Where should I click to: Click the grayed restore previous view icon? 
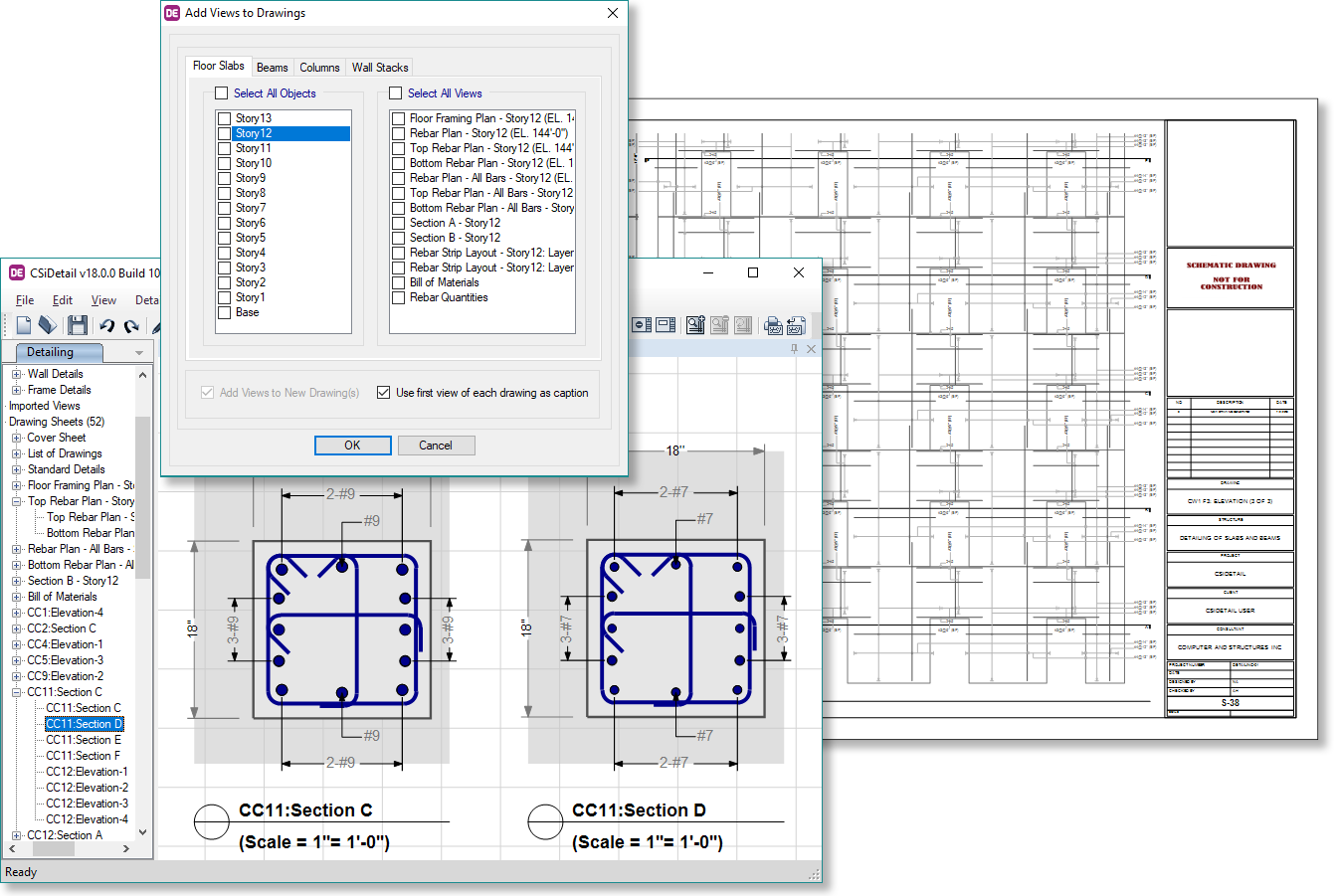[x=743, y=324]
